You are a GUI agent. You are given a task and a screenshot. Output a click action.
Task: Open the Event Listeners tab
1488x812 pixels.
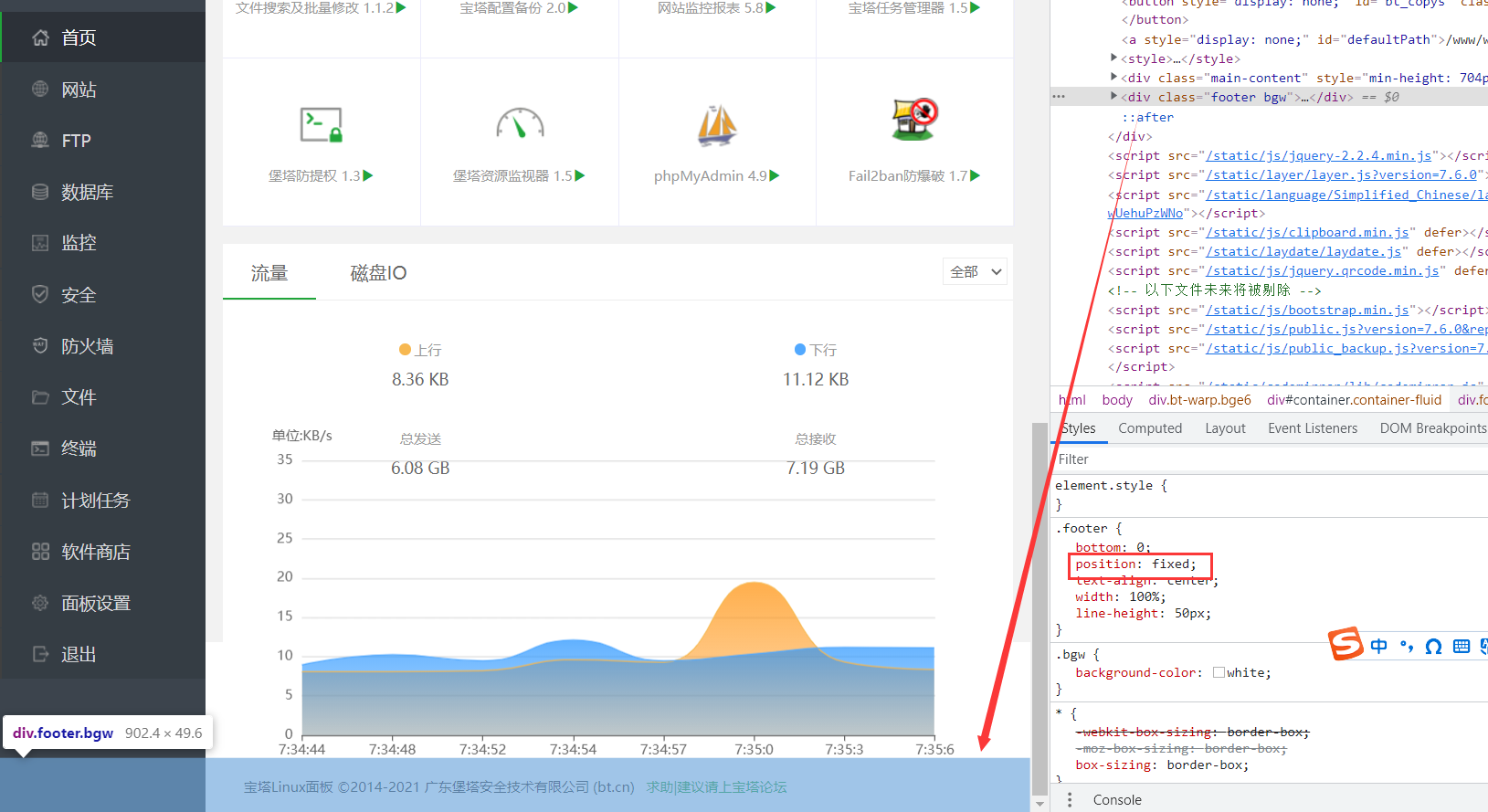pos(1313,428)
